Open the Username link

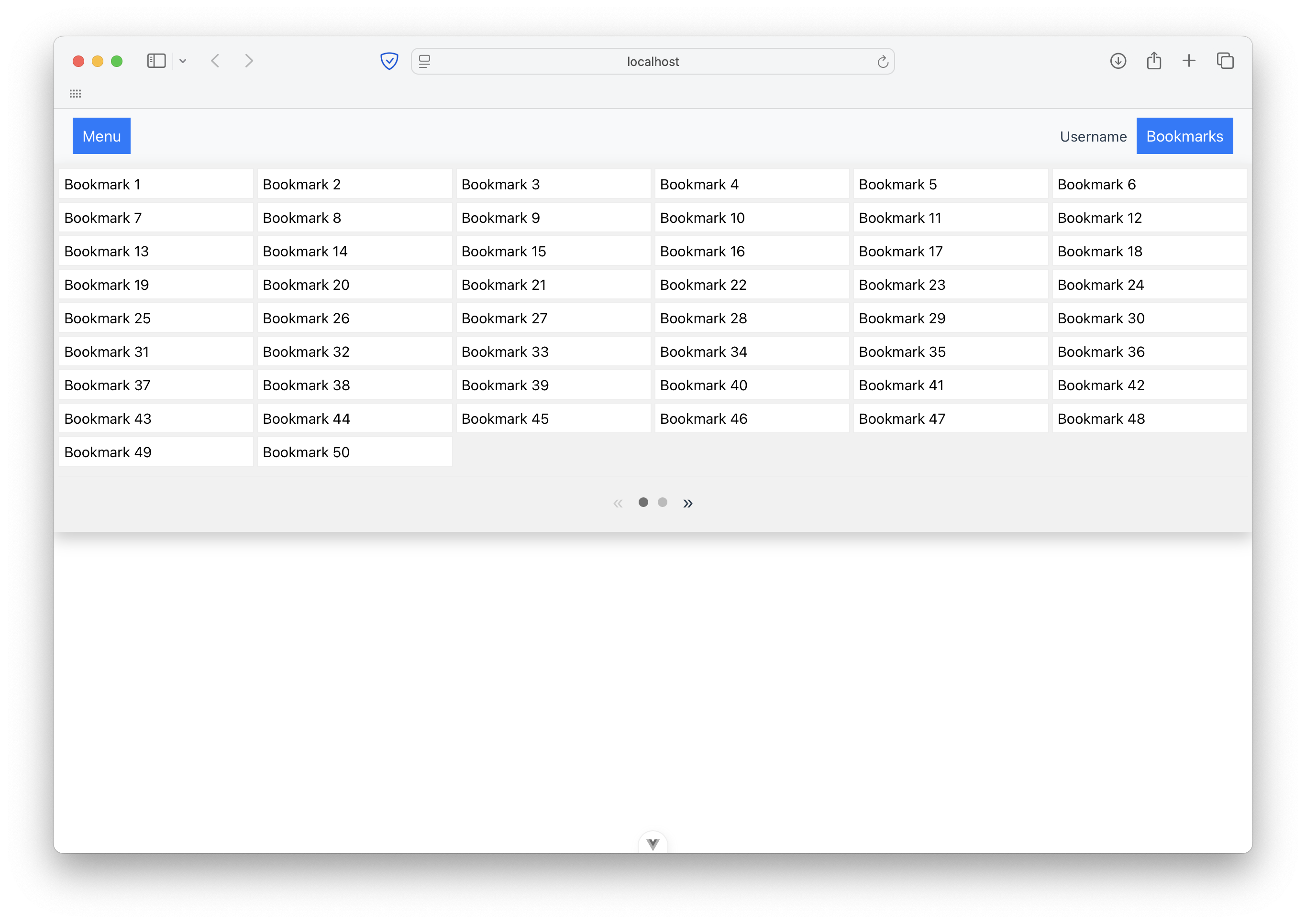1093,137
